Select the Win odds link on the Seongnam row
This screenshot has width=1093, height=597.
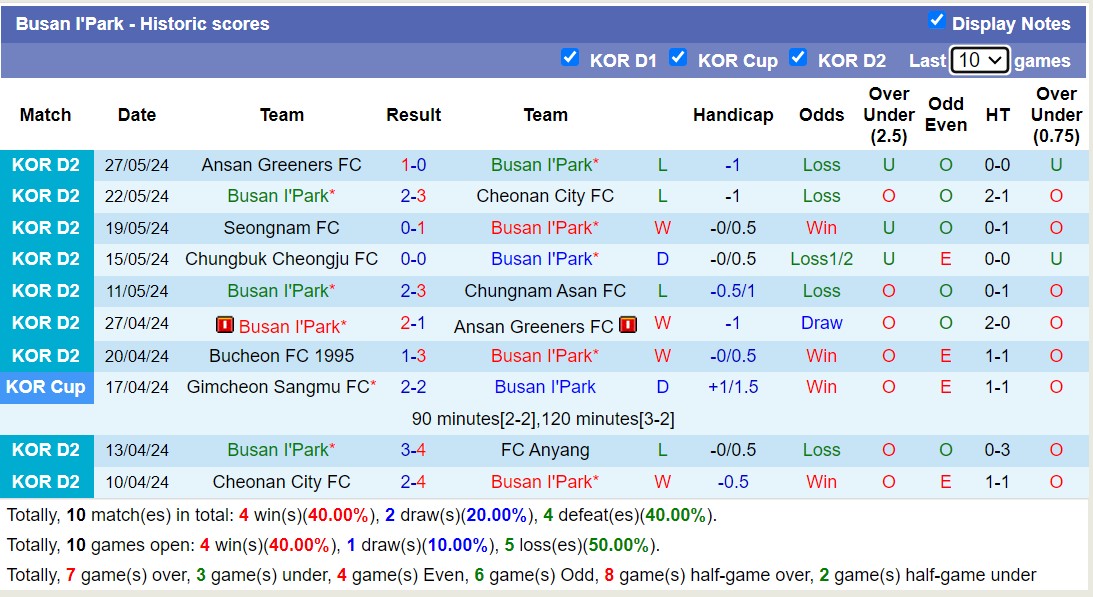pyautogui.click(x=821, y=227)
